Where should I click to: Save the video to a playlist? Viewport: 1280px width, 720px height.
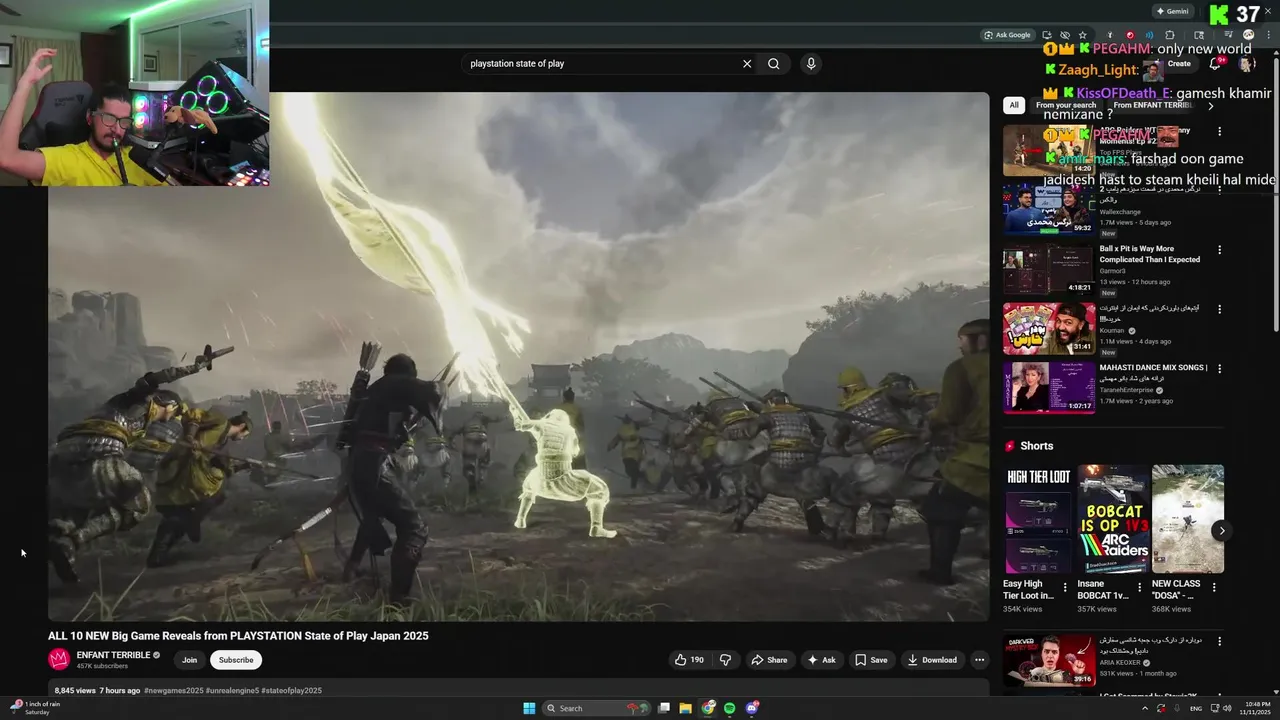click(x=870, y=660)
